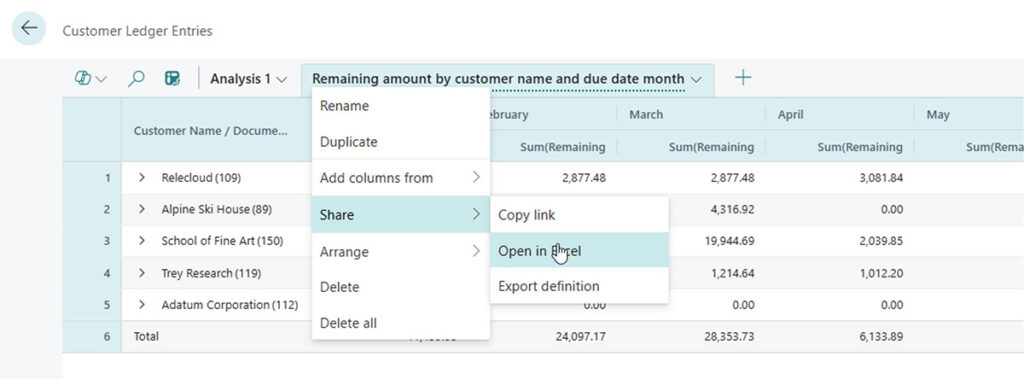Viewport: 1024px width, 379px height.
Task: Click the search magnifier icon
Action: point(136,79)
